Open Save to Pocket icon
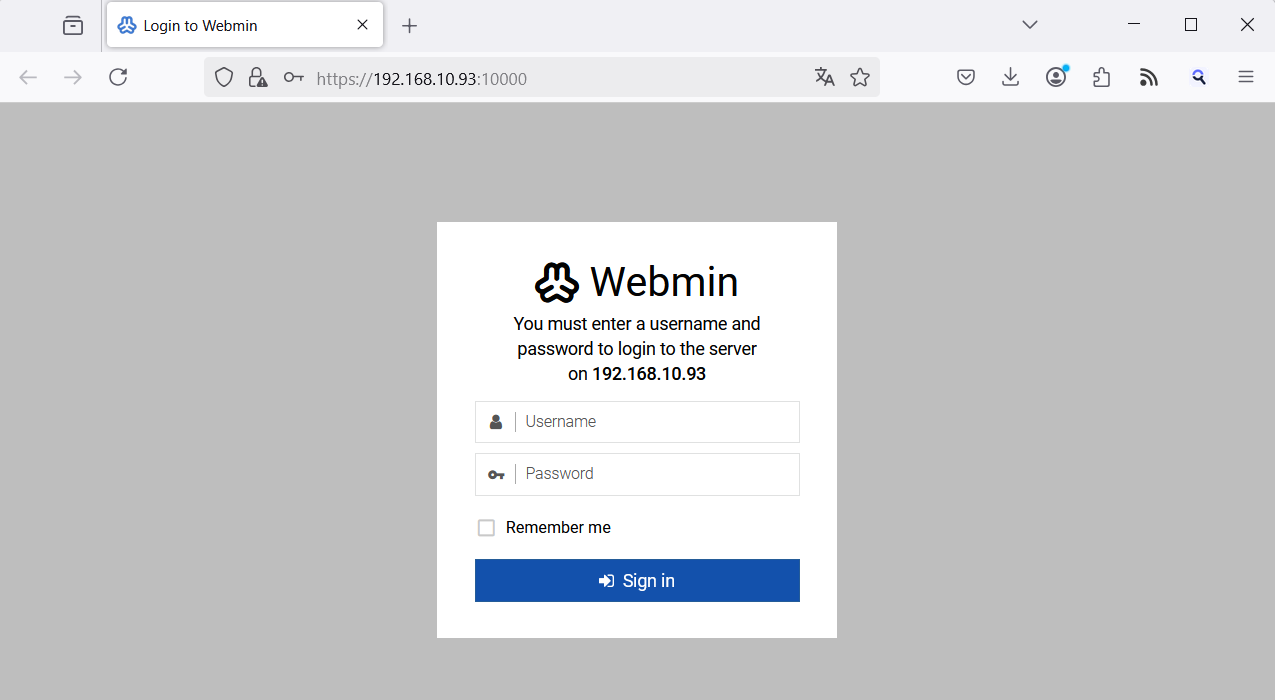The width and height of the screenshot is (1275, 700). point(966,77)
